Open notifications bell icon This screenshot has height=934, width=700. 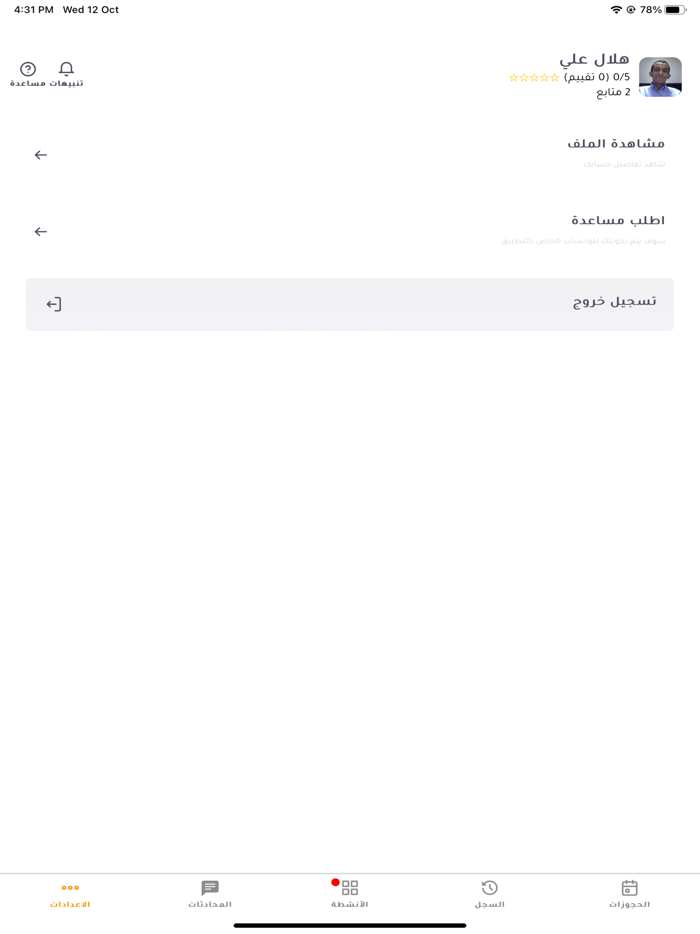pos(66,69)
